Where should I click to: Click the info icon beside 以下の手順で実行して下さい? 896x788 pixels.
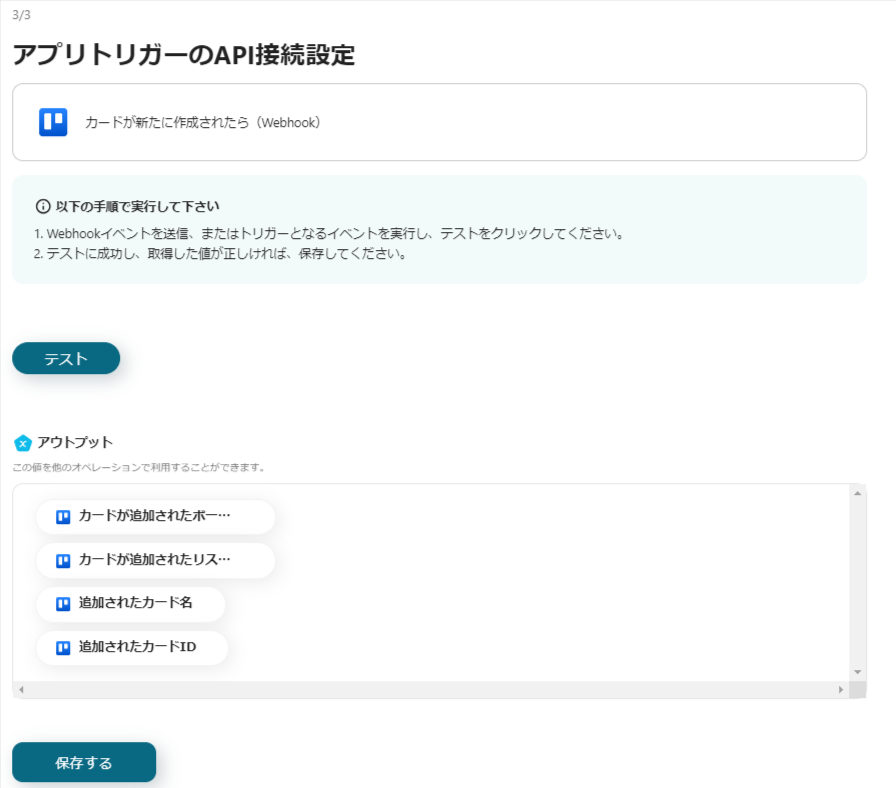[43, 206]
